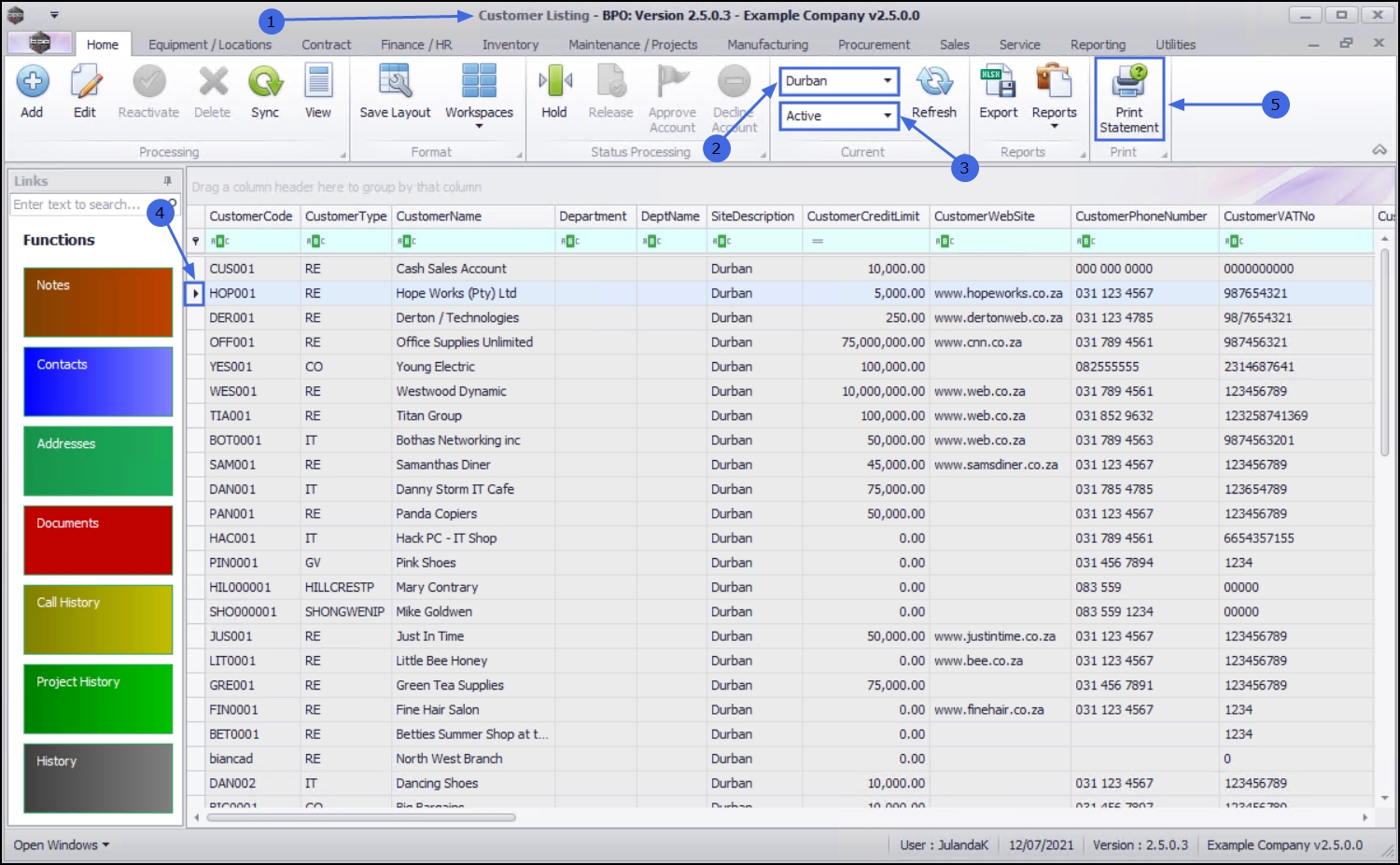Open the Contacts function tile
The width and height of the screenshot is (1400, 865).
point(98,382)
